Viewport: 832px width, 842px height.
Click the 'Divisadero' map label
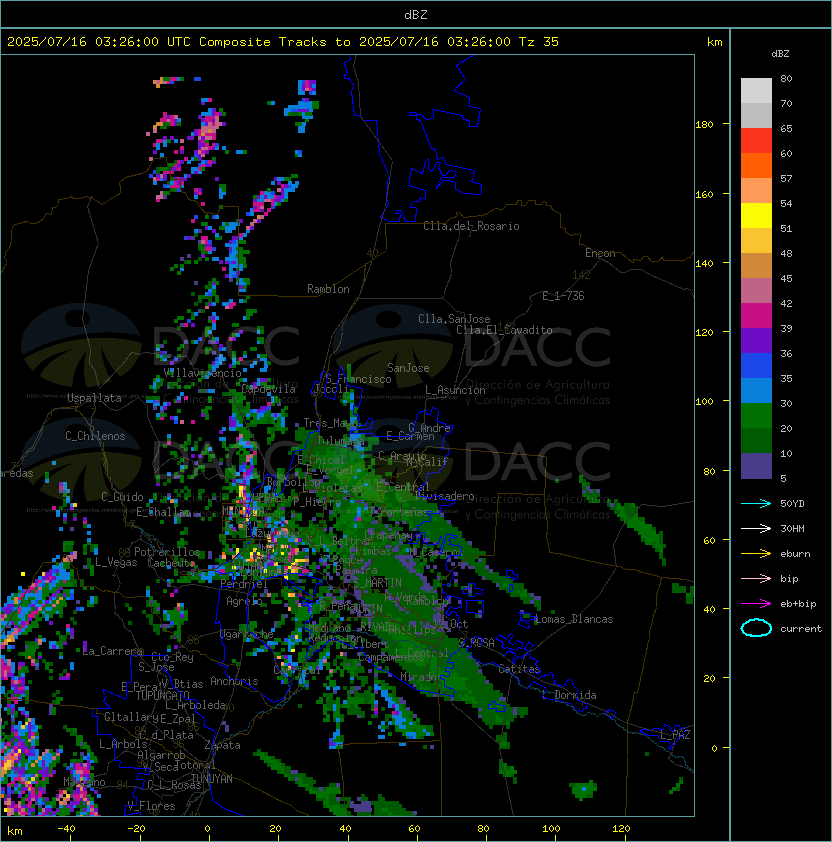pos(444,496)
